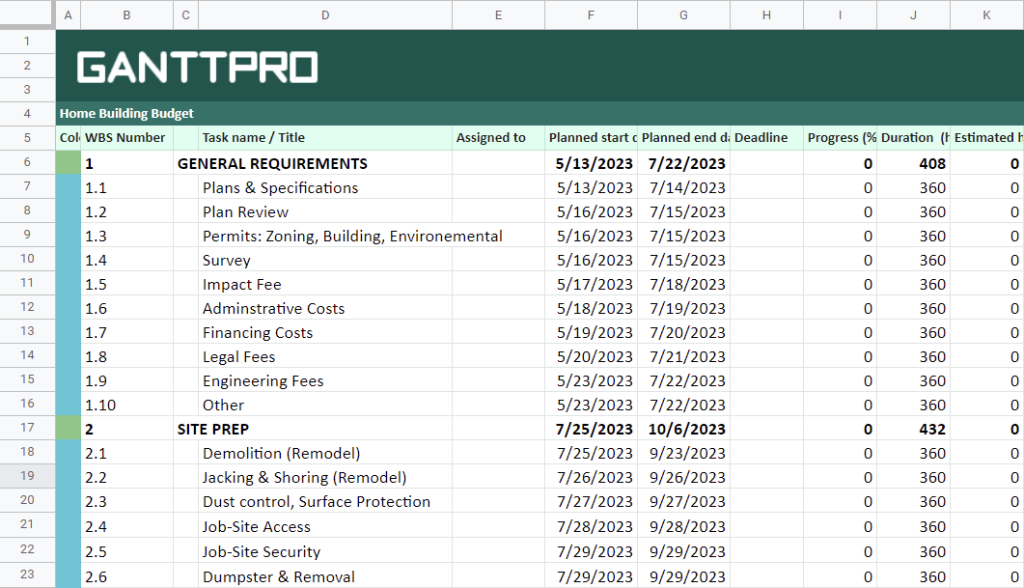Click the Assigned to header cell
The height and width of the screenshot is (588, 1024).
coord(497,137)
